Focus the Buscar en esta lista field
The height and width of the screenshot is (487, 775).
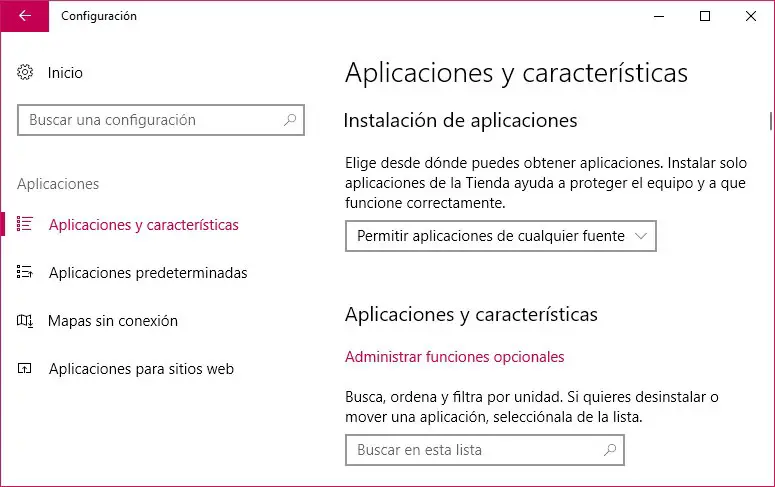470,450
